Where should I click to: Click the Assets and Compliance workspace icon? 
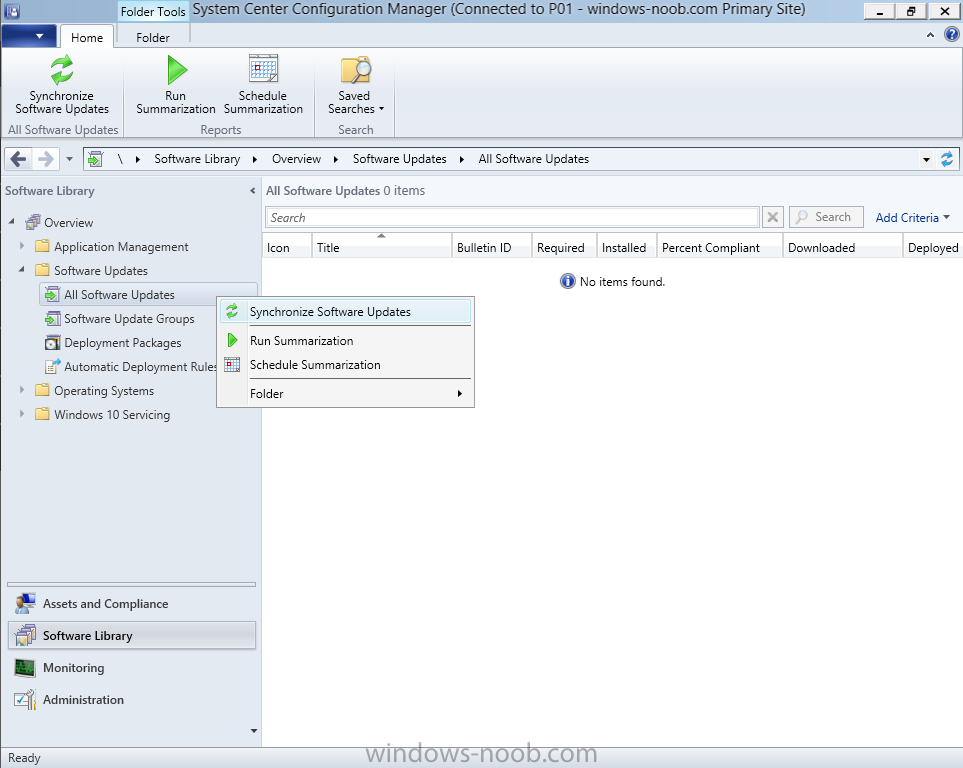click(x=25, y=603)
